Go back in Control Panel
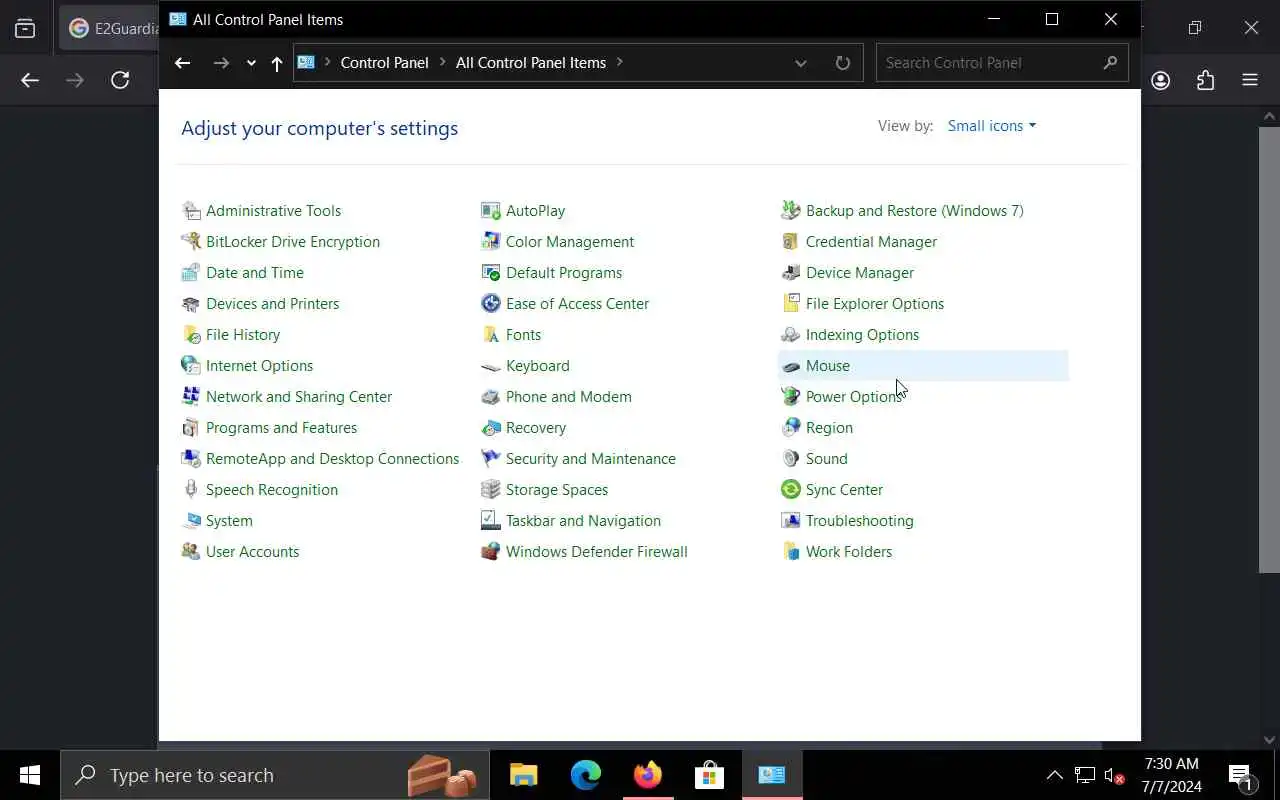Viewport: 1280px width, 800px height. pos(182,63)
